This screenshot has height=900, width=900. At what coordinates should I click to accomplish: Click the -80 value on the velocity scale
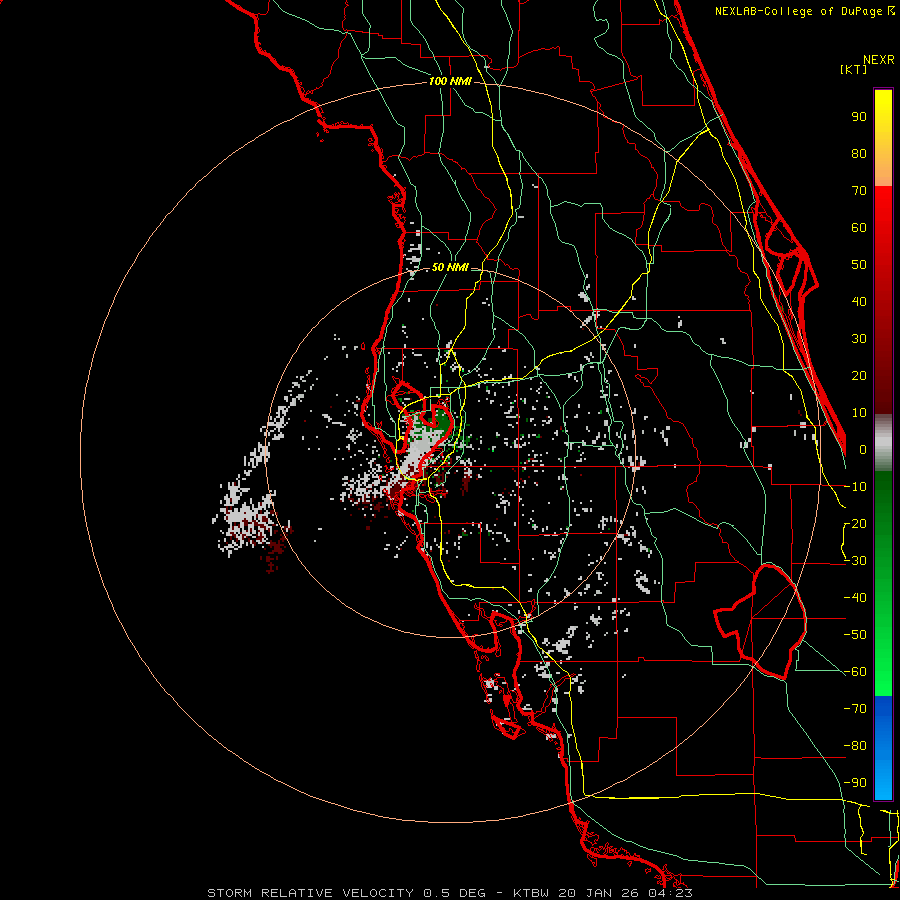pos(855,746)
